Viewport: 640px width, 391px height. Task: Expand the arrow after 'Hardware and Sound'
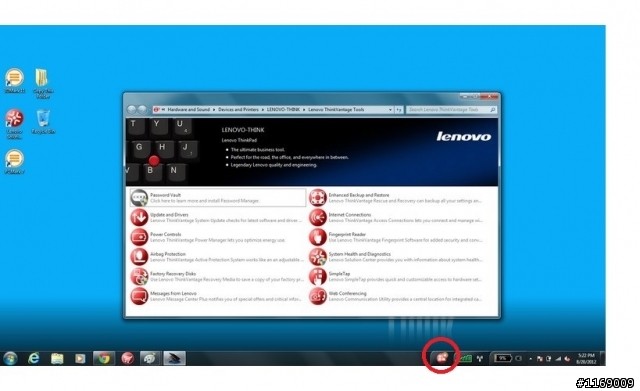tap(214, 109)
